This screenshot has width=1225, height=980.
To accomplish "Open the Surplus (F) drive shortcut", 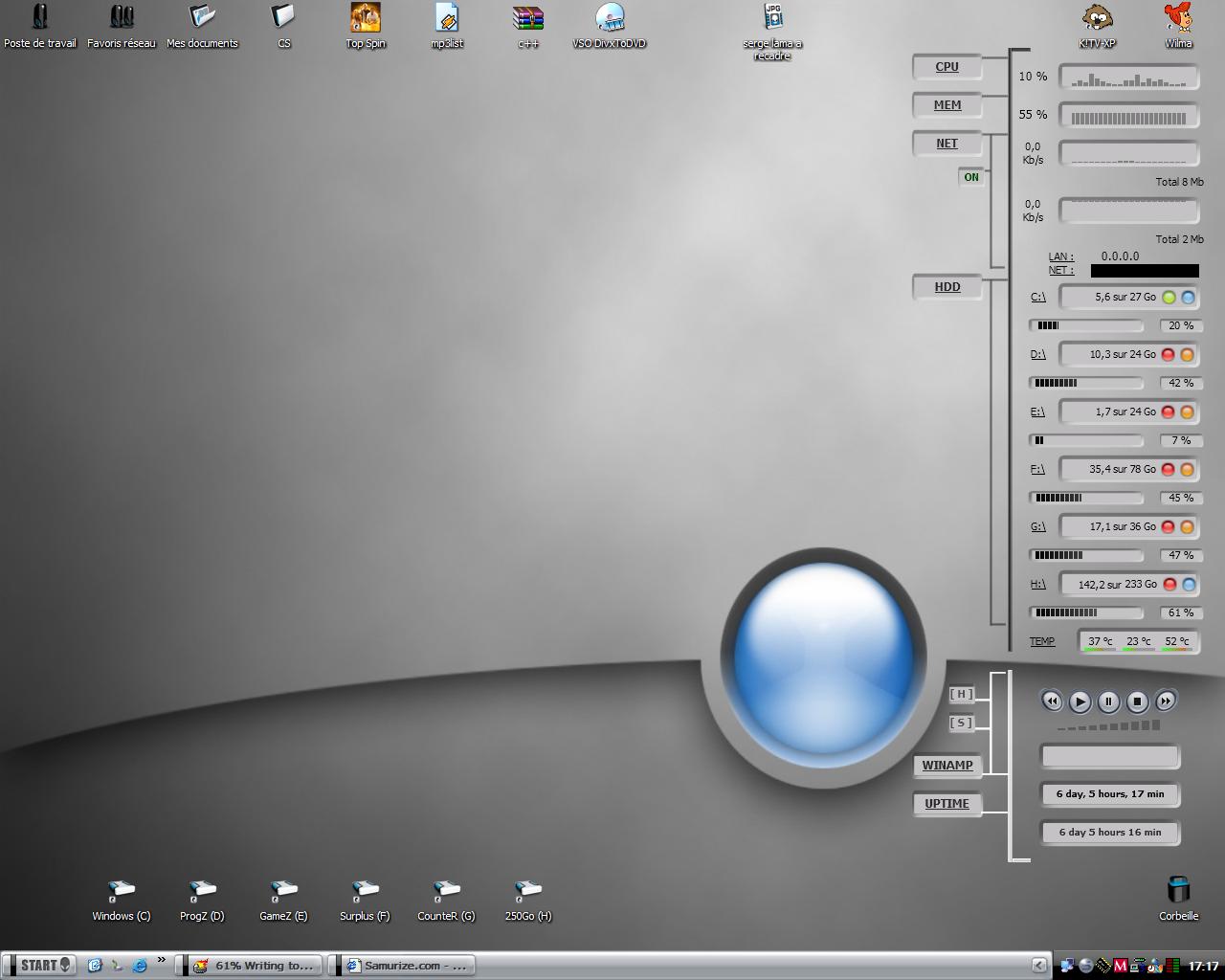I will 365,901.
